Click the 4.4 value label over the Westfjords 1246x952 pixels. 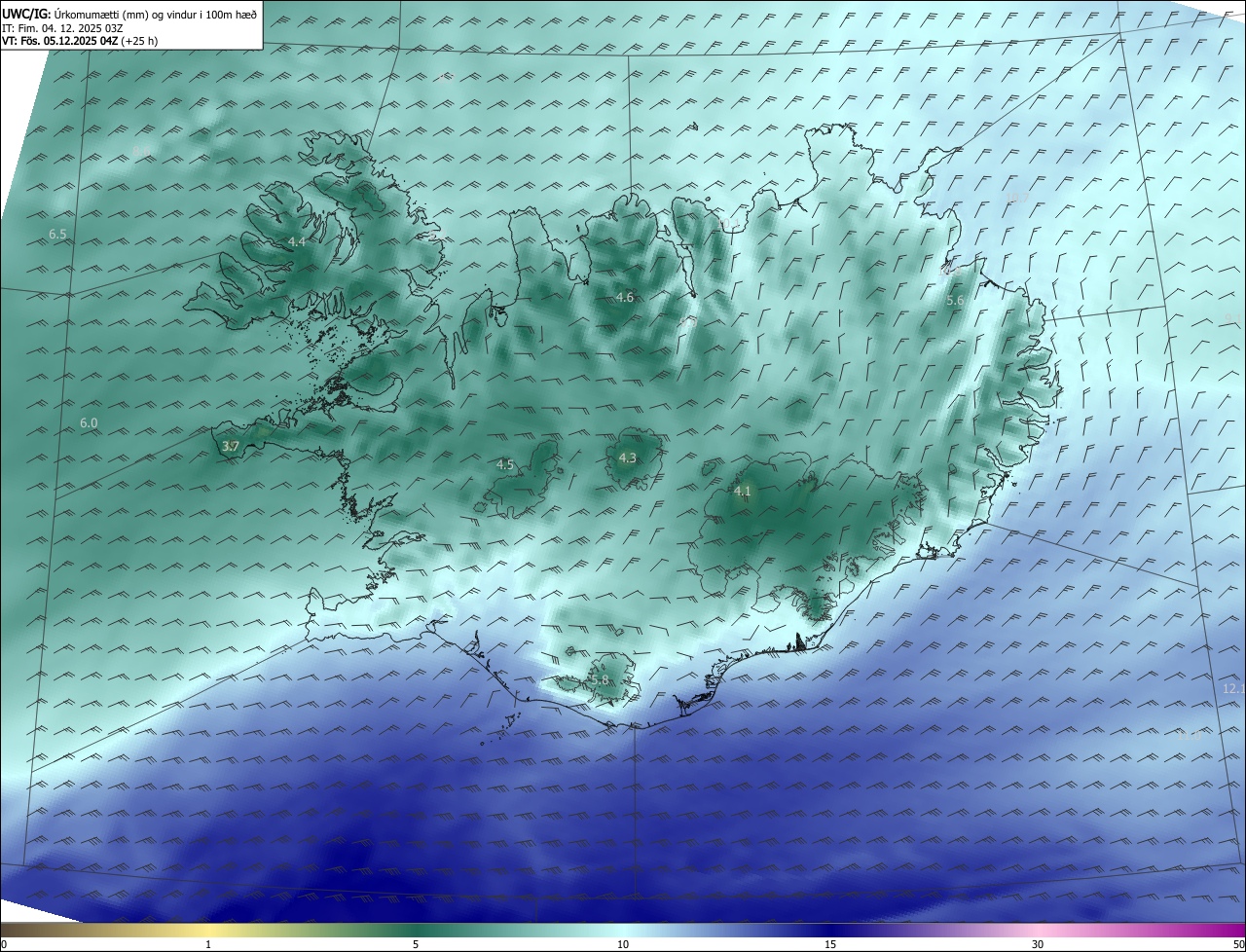(297, 241)
